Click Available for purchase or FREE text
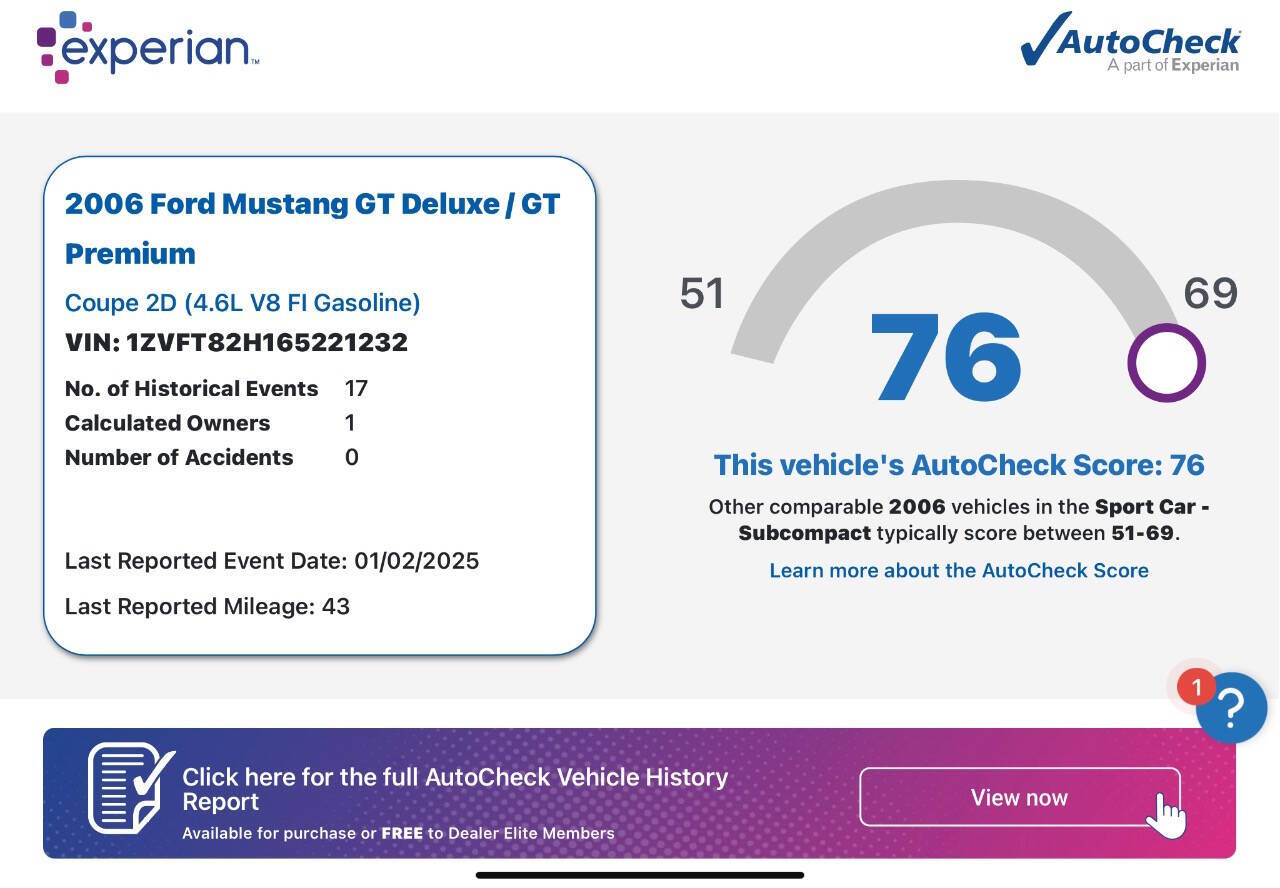 pyautogui.click(x=398, y=833)
